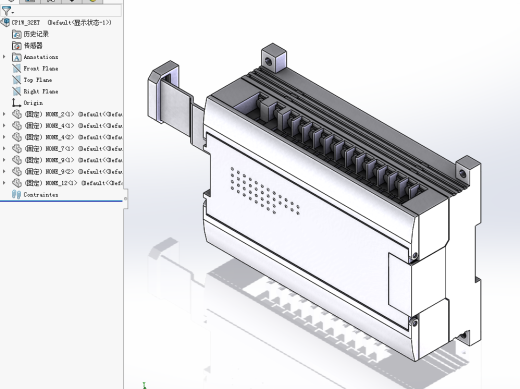Viewport: 520px width, 389px height.
Task: Select the Top Plane icon
Action: click(x=17, y=80)
